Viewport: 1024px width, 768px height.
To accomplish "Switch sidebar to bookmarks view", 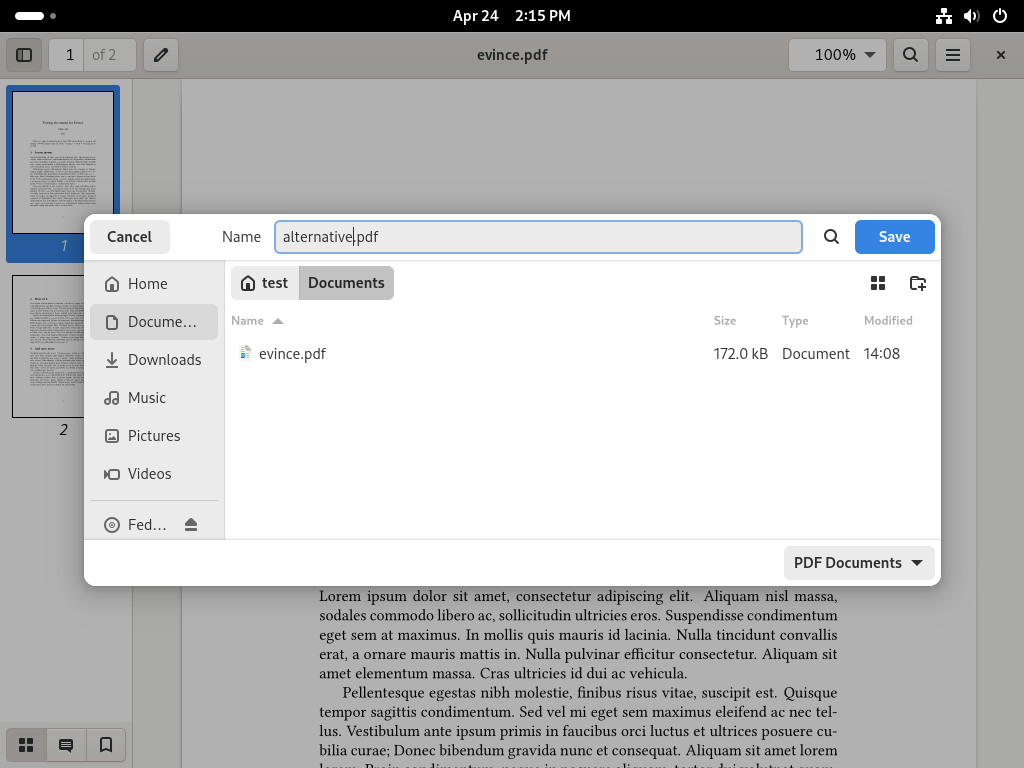I will 106,745.
